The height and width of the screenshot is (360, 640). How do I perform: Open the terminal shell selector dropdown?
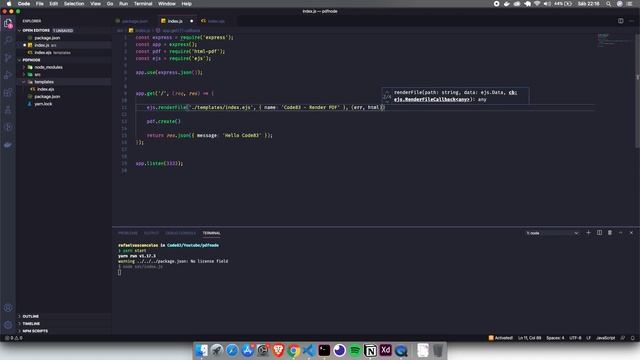pyautogui.click(x=552, y=233)
